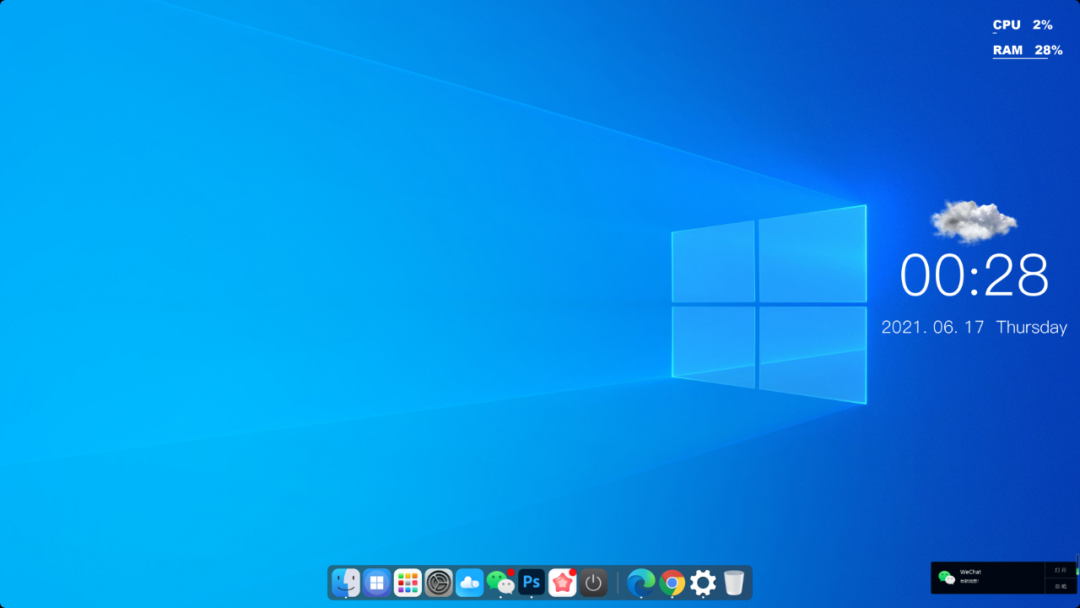Open the Recycle Bin in dock
1080x608 pixels.
tap(734, 582)
